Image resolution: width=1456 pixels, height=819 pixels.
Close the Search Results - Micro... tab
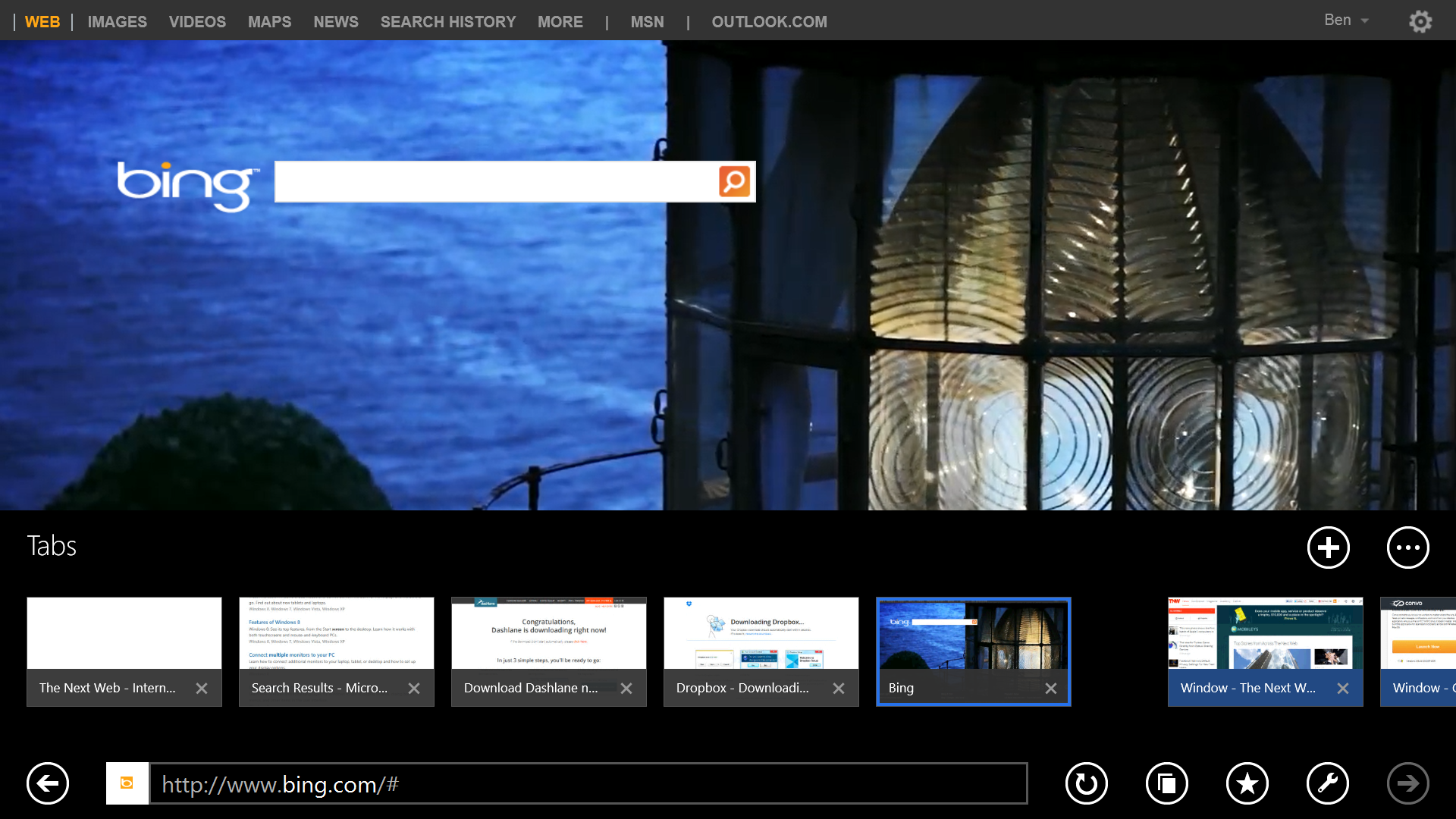click(414, 688)
